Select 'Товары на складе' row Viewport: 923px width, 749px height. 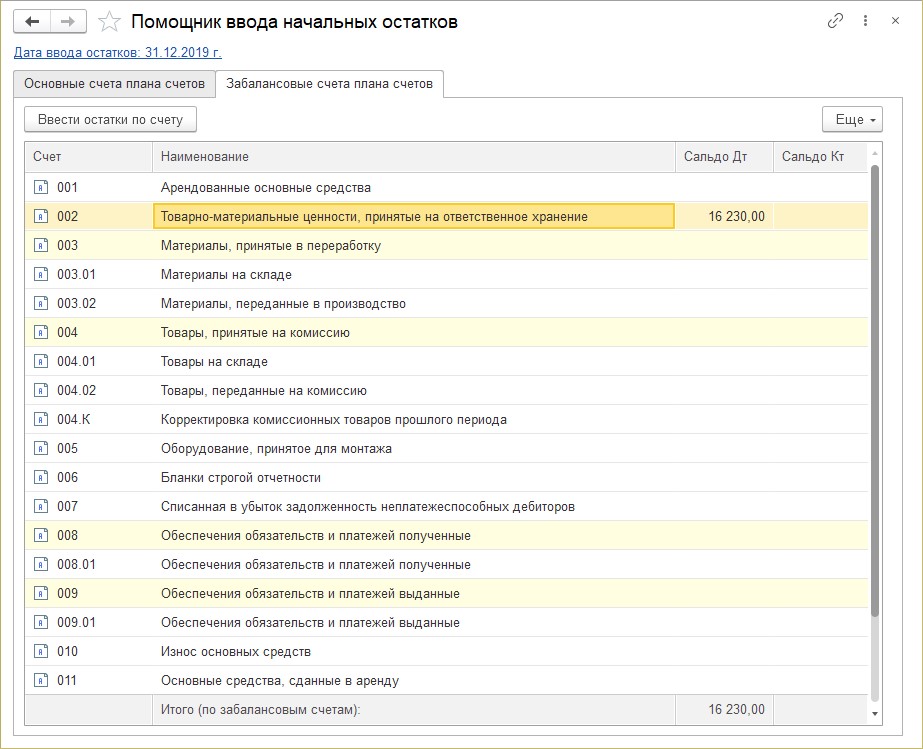[447, 361]
